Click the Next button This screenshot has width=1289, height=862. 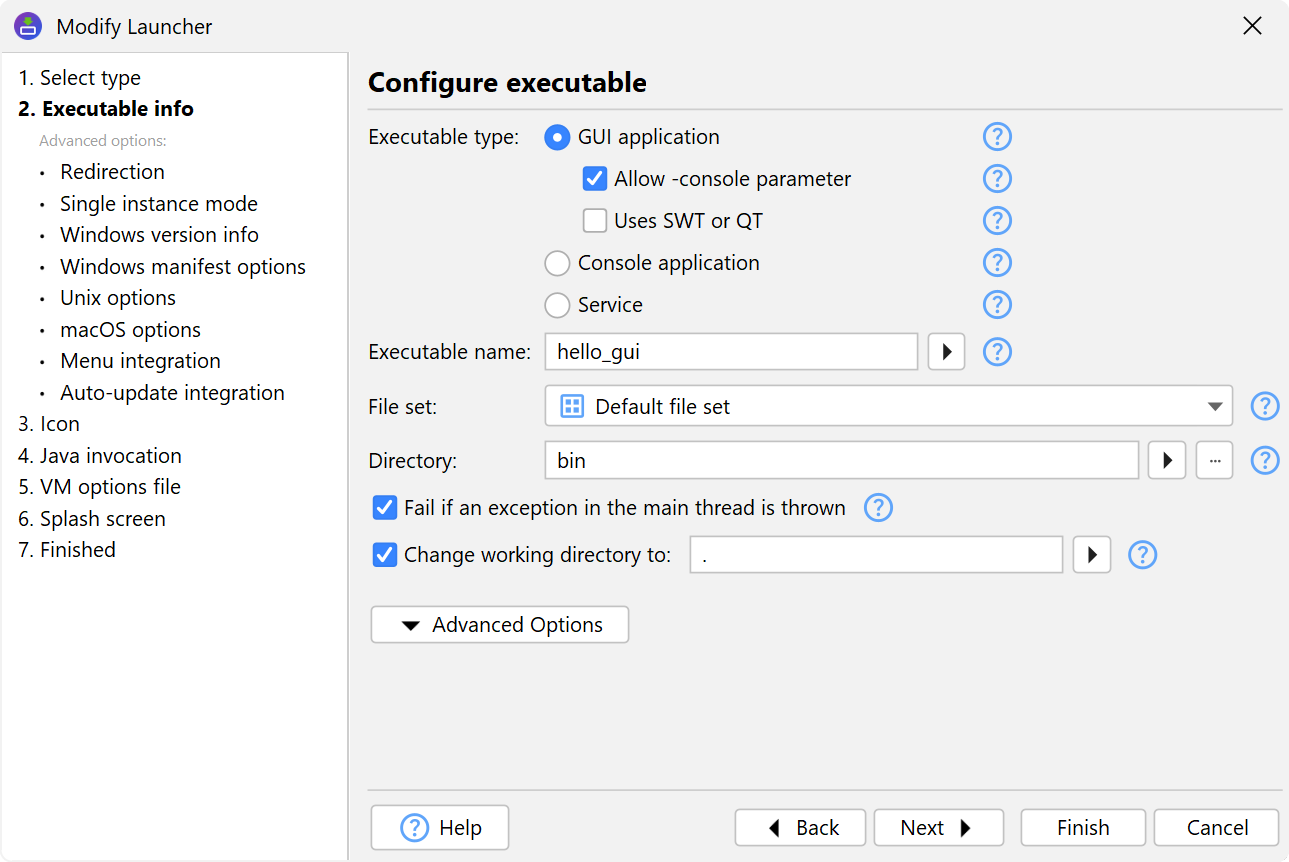click(938, 828)
